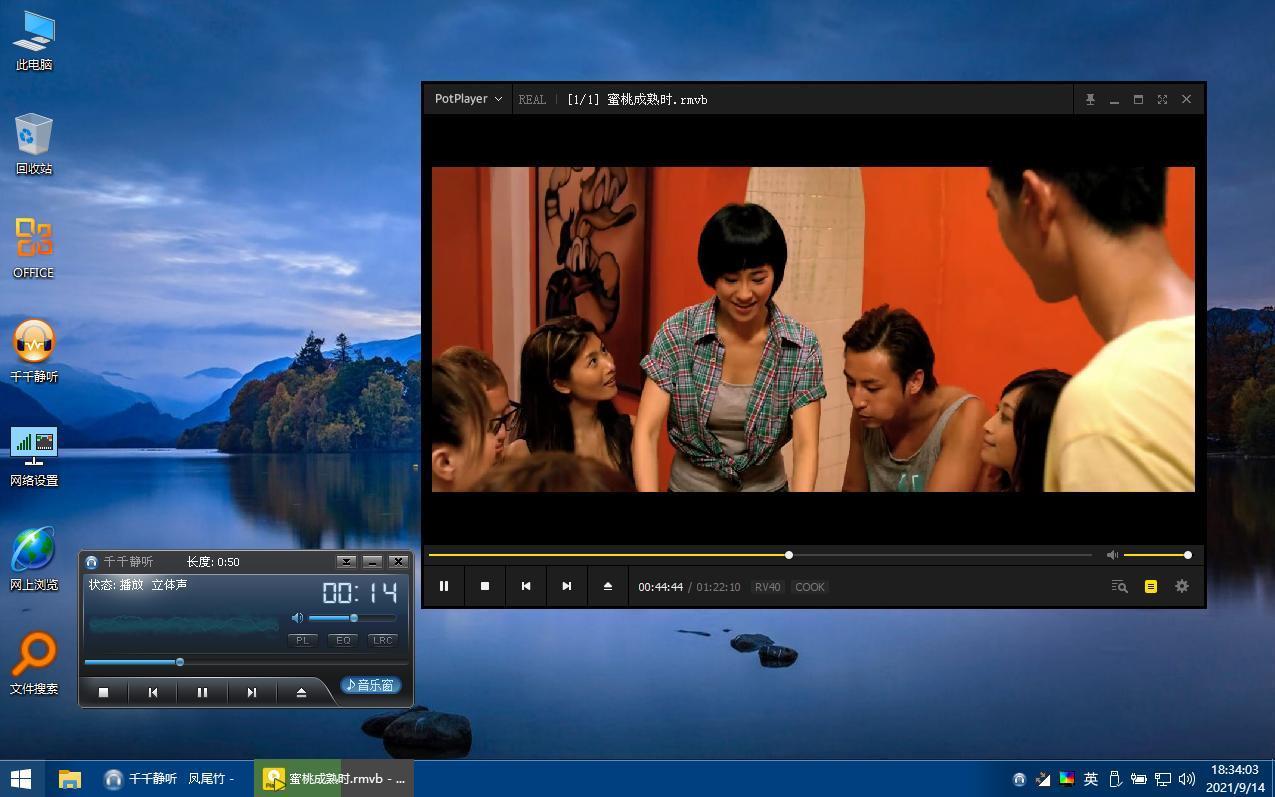This screenshot has height=797, width=1275.
Task: Open the 音乐窗 music window button
Action: (371, 685)
